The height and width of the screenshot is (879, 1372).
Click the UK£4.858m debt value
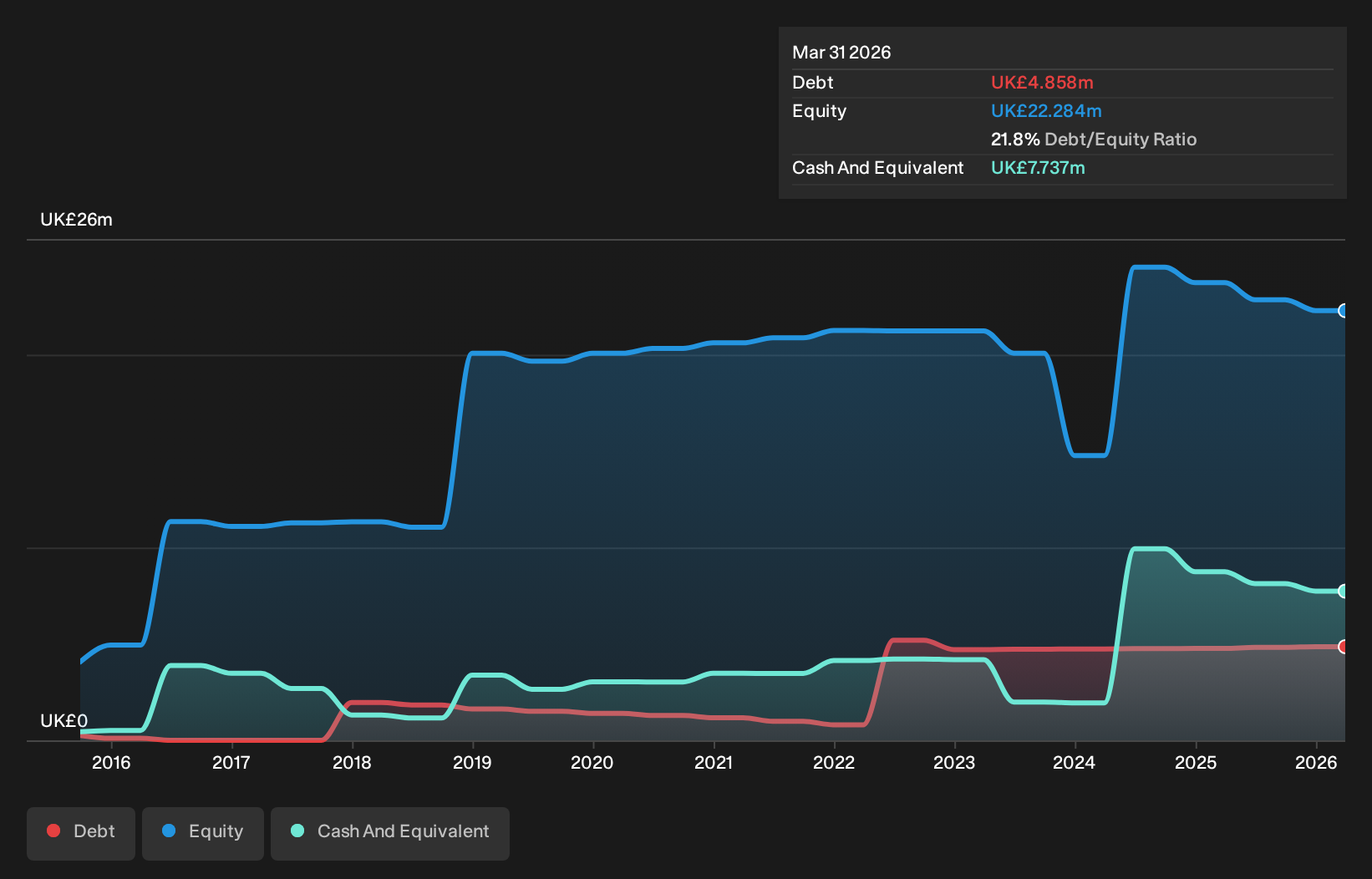[x=1042, y=83]
